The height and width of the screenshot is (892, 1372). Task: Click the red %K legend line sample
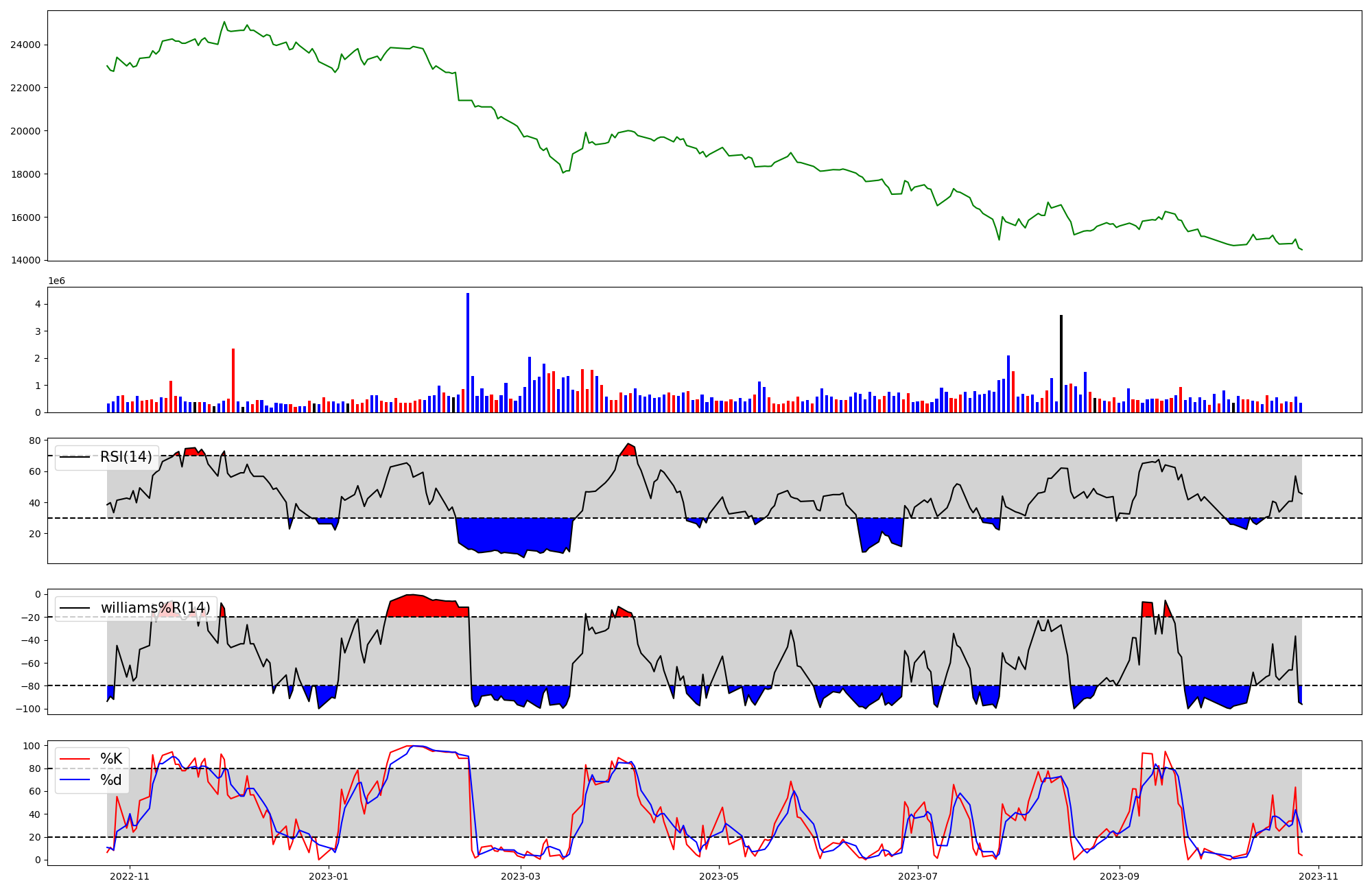75,758
